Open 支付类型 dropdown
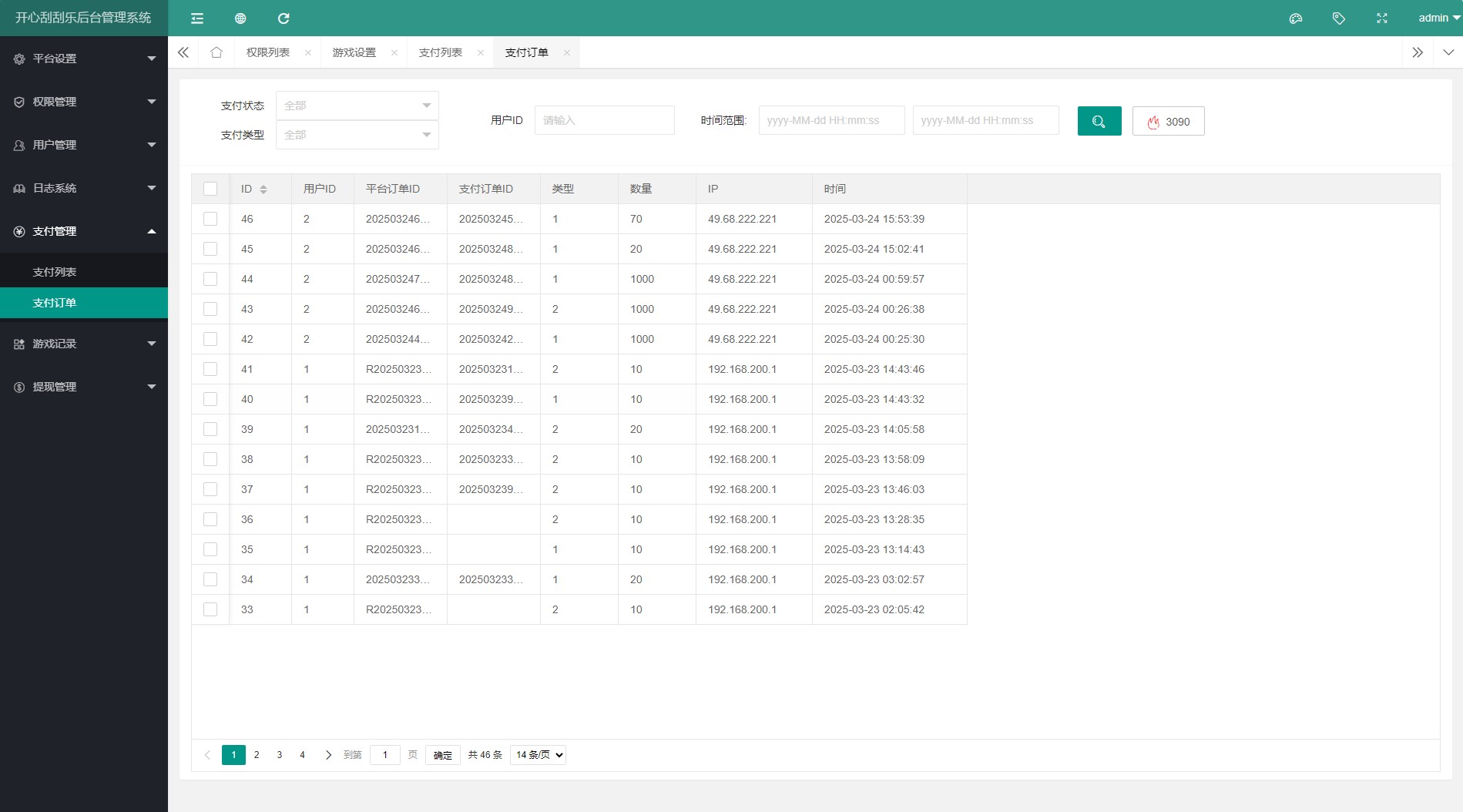The image size is (1463, 812). click(357, 135)
